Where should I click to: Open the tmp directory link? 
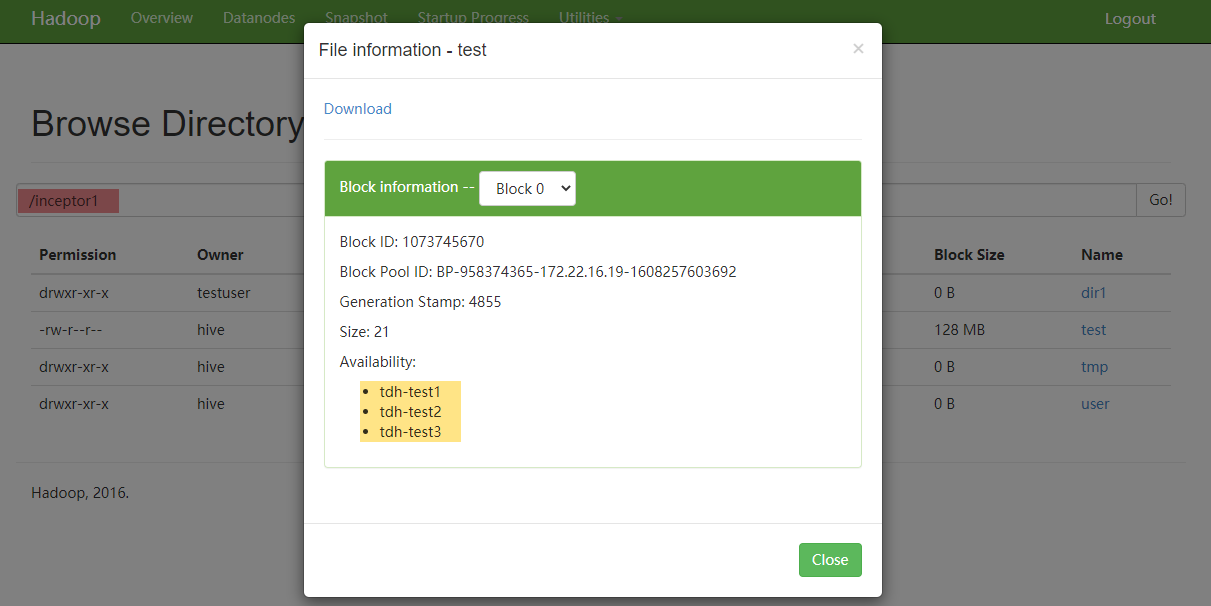pyautogui.click(x=1094, y=367)
